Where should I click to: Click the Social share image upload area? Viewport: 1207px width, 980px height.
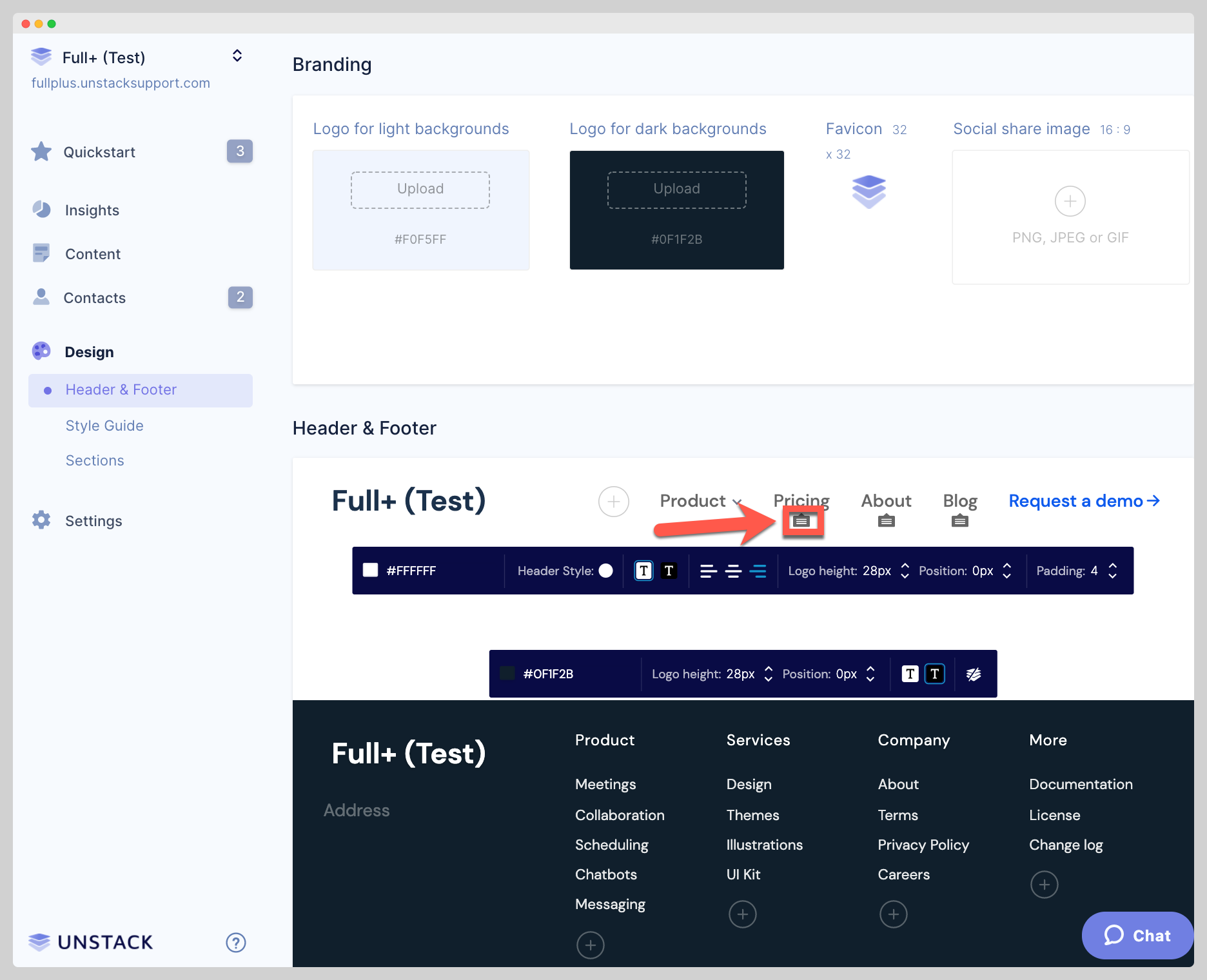[x=1070, y=217]
